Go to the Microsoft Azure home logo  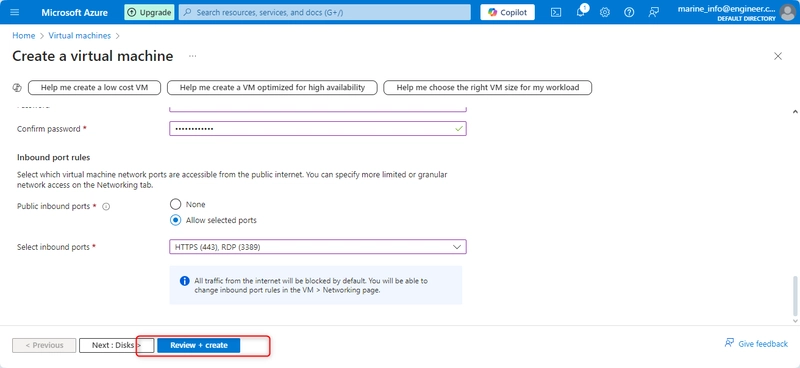point(74,12)
